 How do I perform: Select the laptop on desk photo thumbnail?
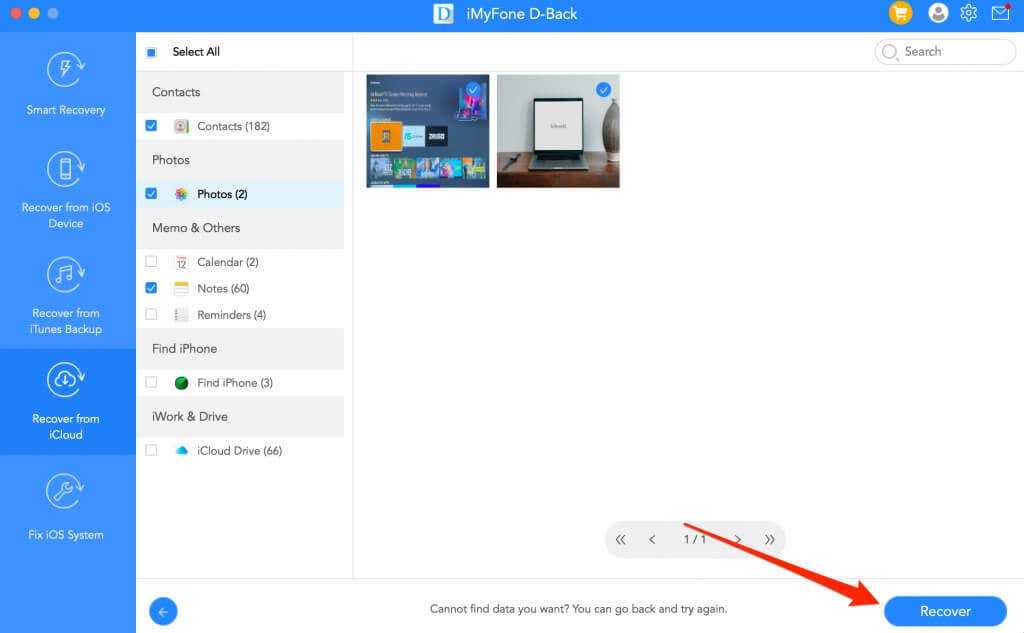coord(558,131)
